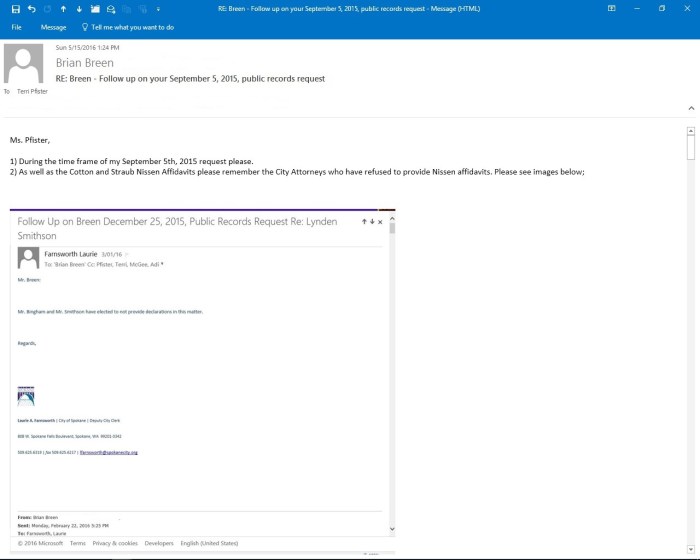Click Privacy & cookies footer link
This screenshot has width=700, height=560.
114,543
